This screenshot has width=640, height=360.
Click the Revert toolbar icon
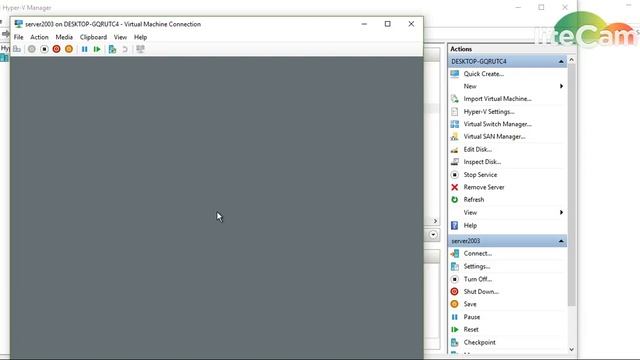pyautogui.click(x=125, y=49)
